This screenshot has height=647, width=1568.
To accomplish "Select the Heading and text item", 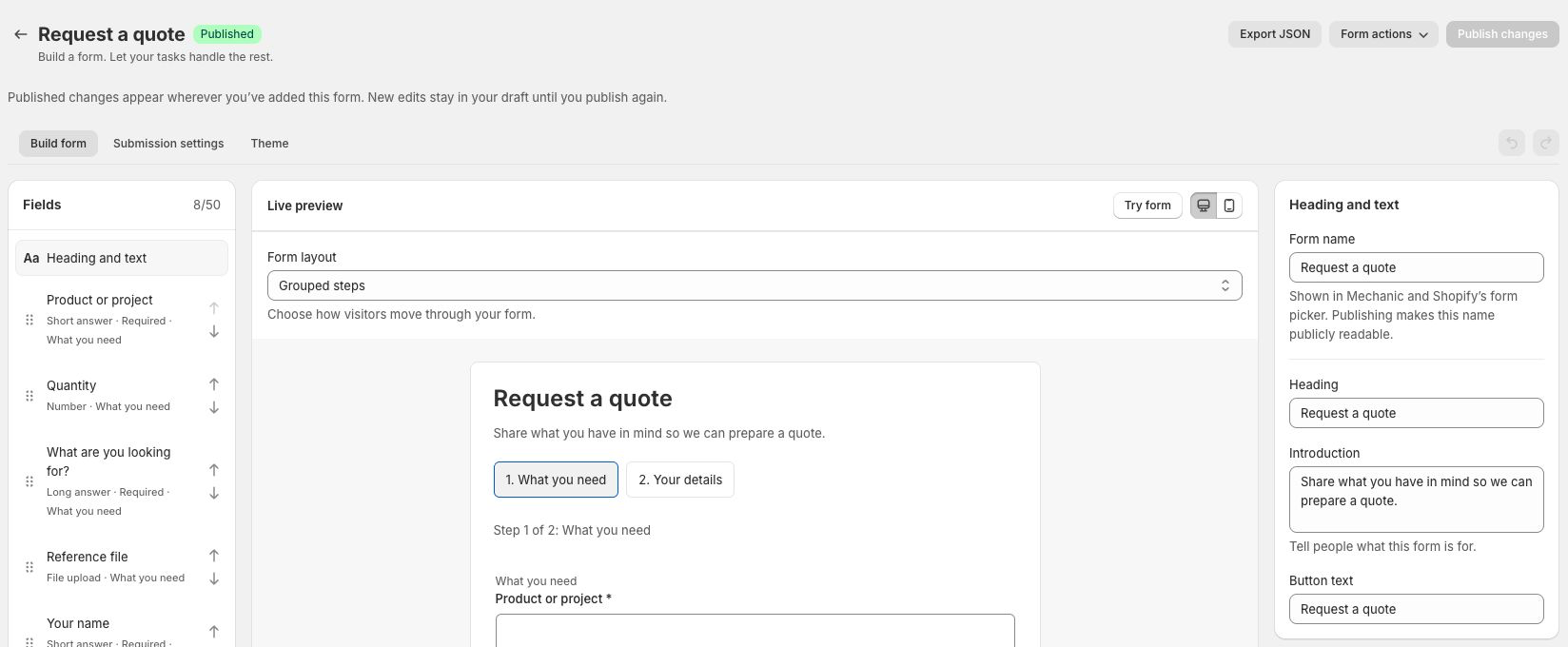I will point(122,258).
